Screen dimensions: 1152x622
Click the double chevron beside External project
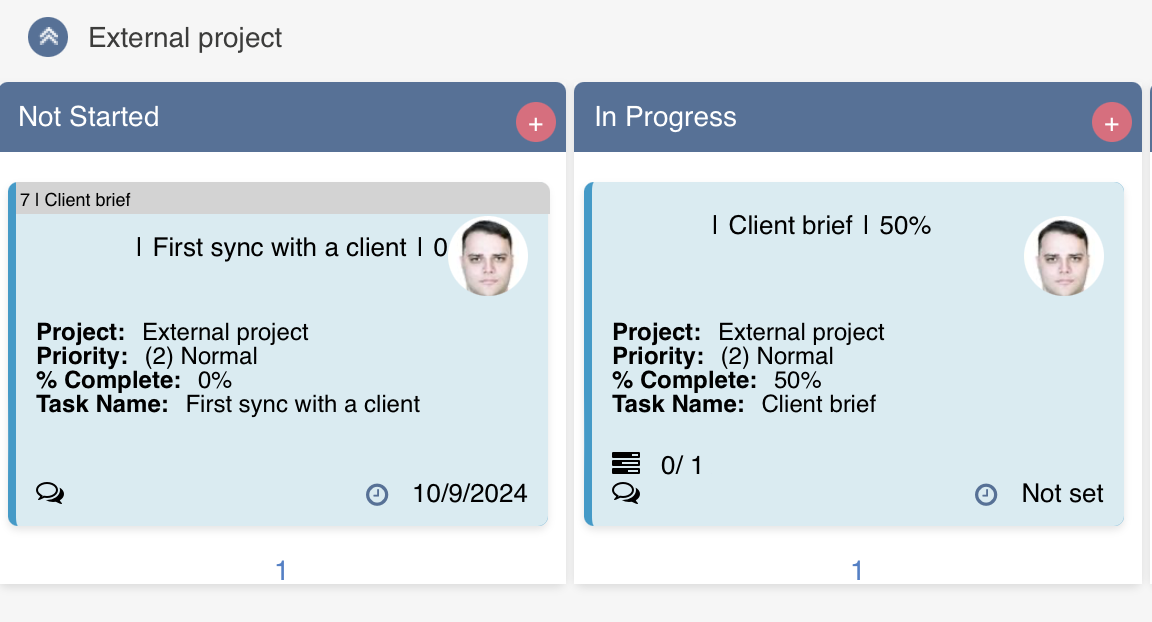46,37
